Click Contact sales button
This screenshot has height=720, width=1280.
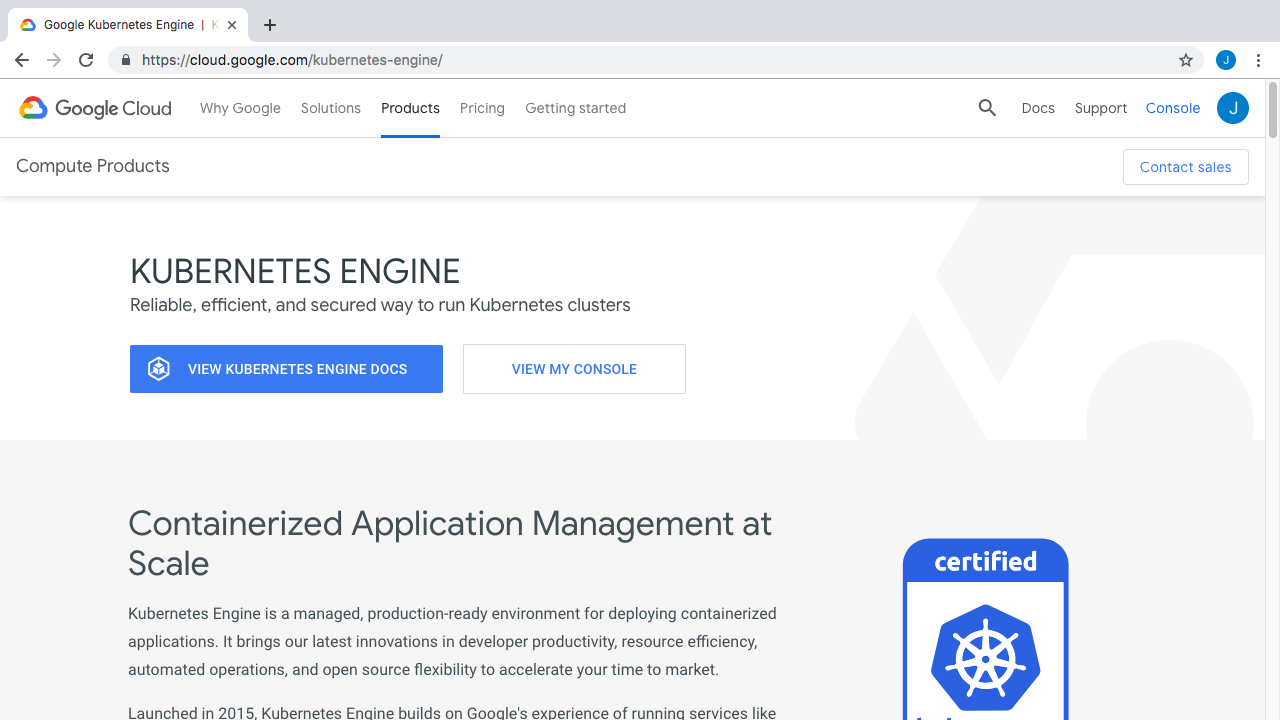click(1186, 167)
